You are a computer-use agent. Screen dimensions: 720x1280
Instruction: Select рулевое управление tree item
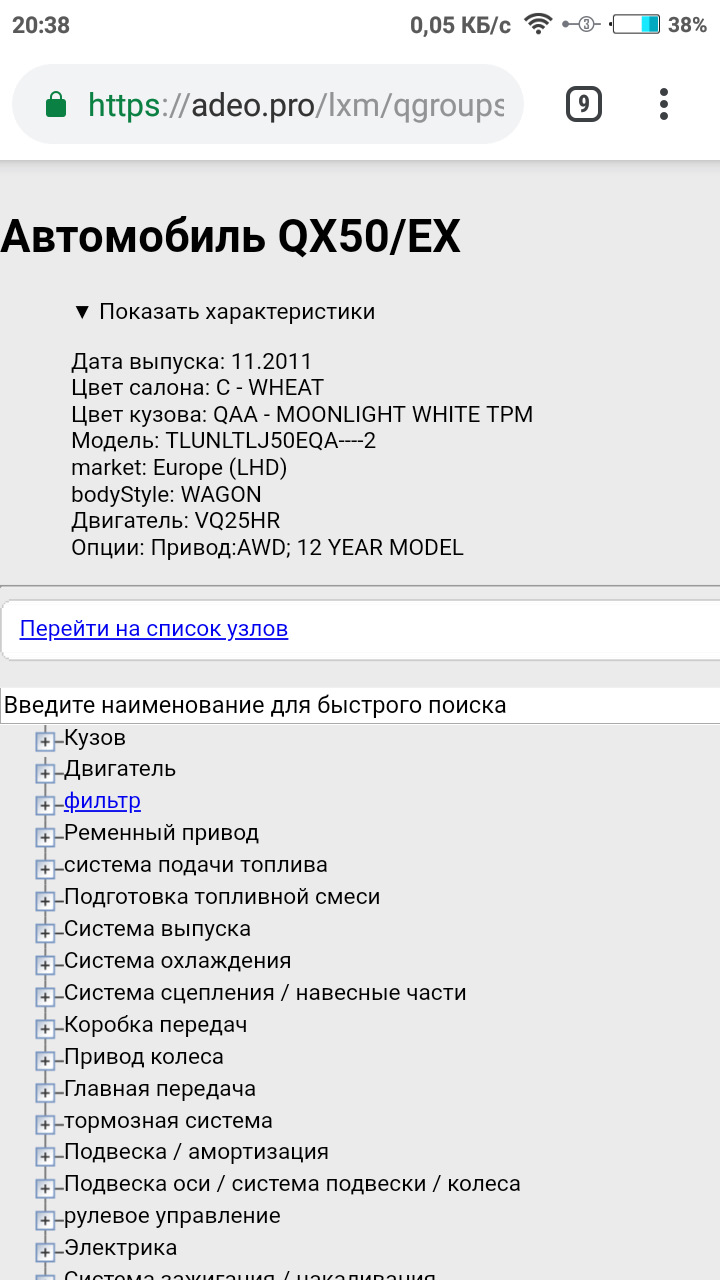pos(172,1216)
